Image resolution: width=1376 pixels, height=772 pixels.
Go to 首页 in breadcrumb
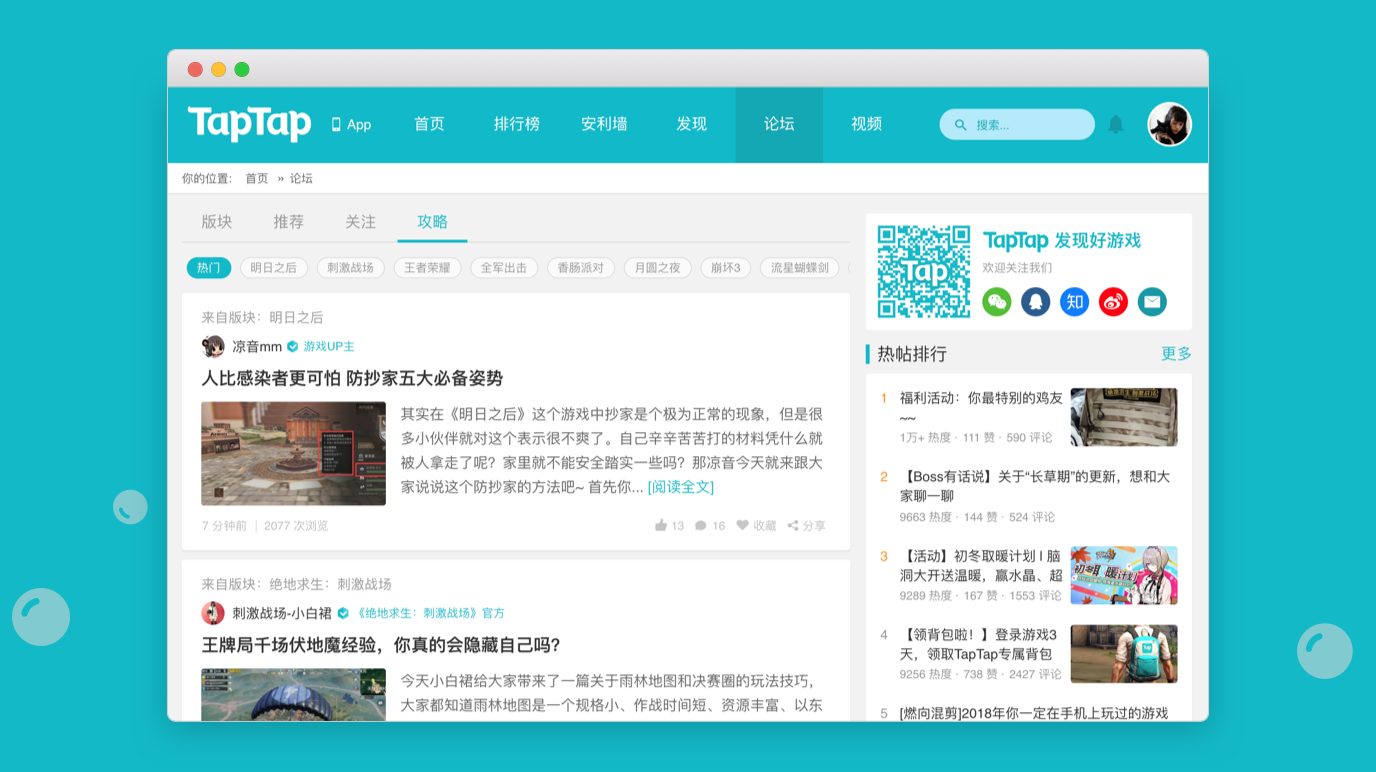[x=257, y=179]
